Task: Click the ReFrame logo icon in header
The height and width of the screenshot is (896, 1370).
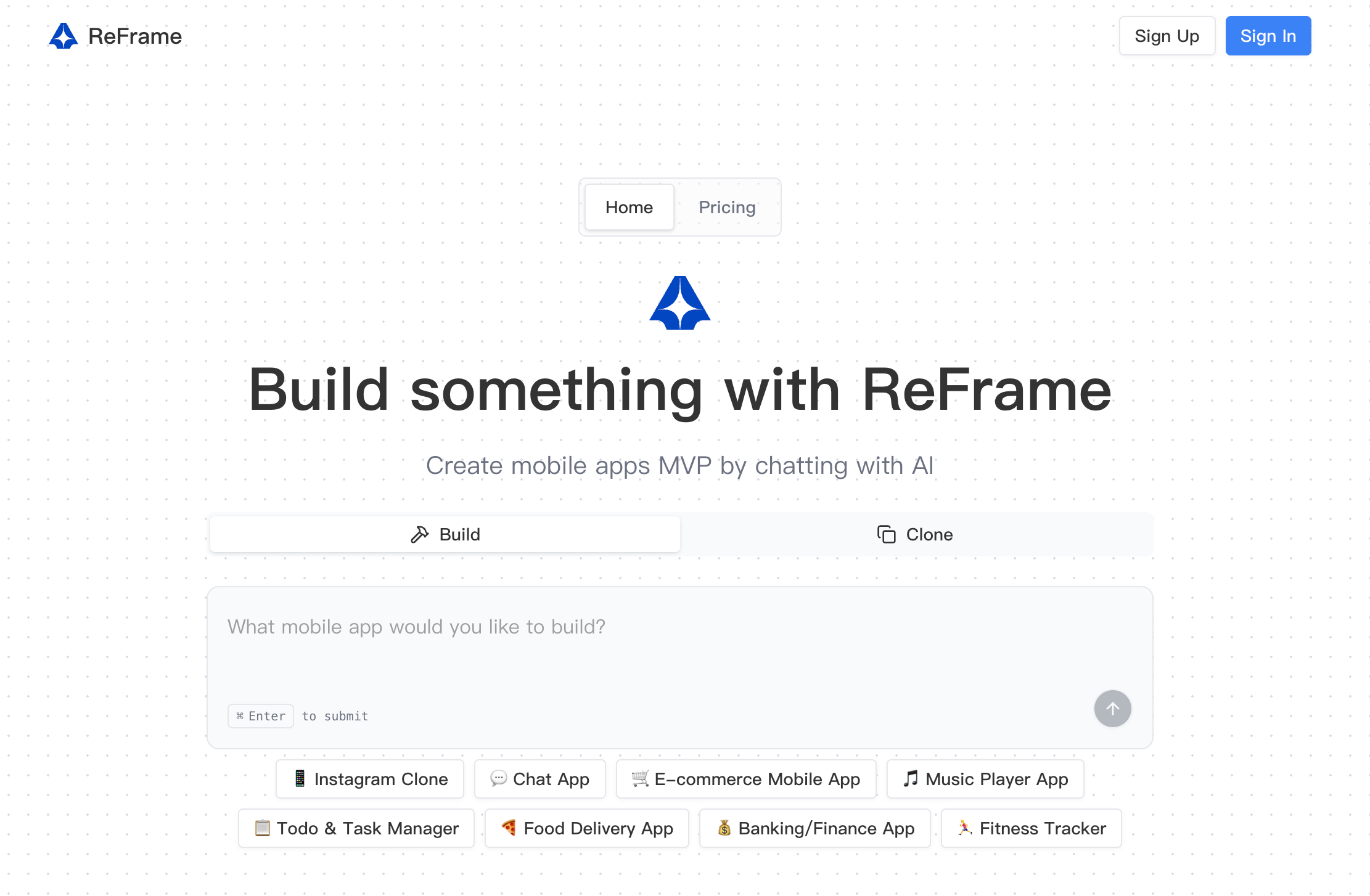Action: (x=63, y=36)
